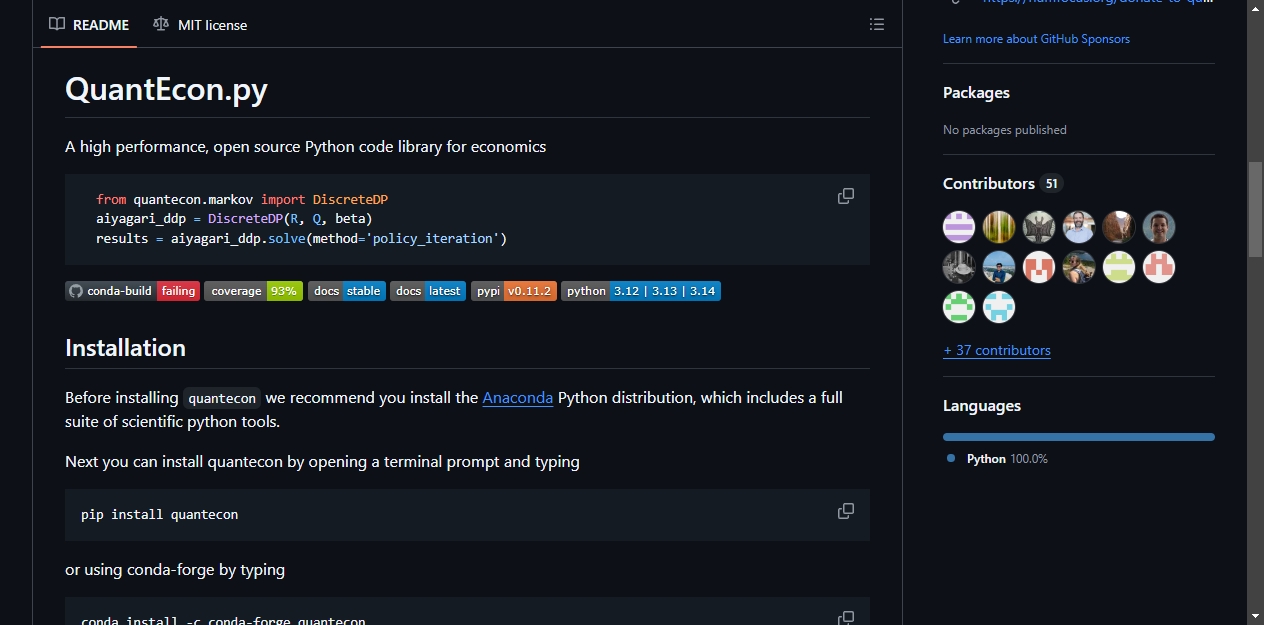
Task: Open Learn more about GitHub Sponsors
Action: [1036, 39]
